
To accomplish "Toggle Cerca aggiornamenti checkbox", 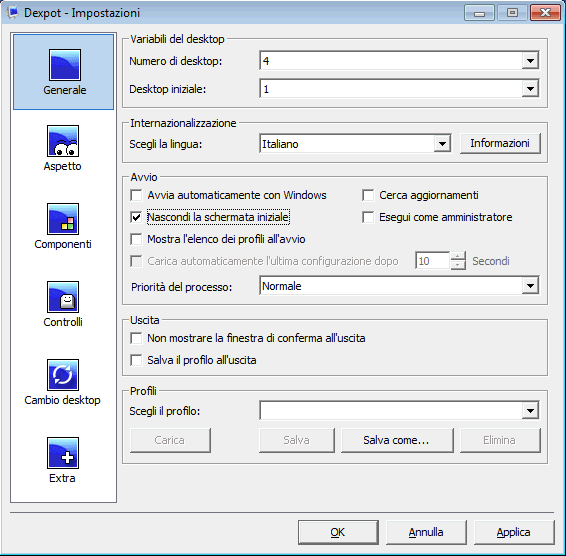I will (368, 195).
